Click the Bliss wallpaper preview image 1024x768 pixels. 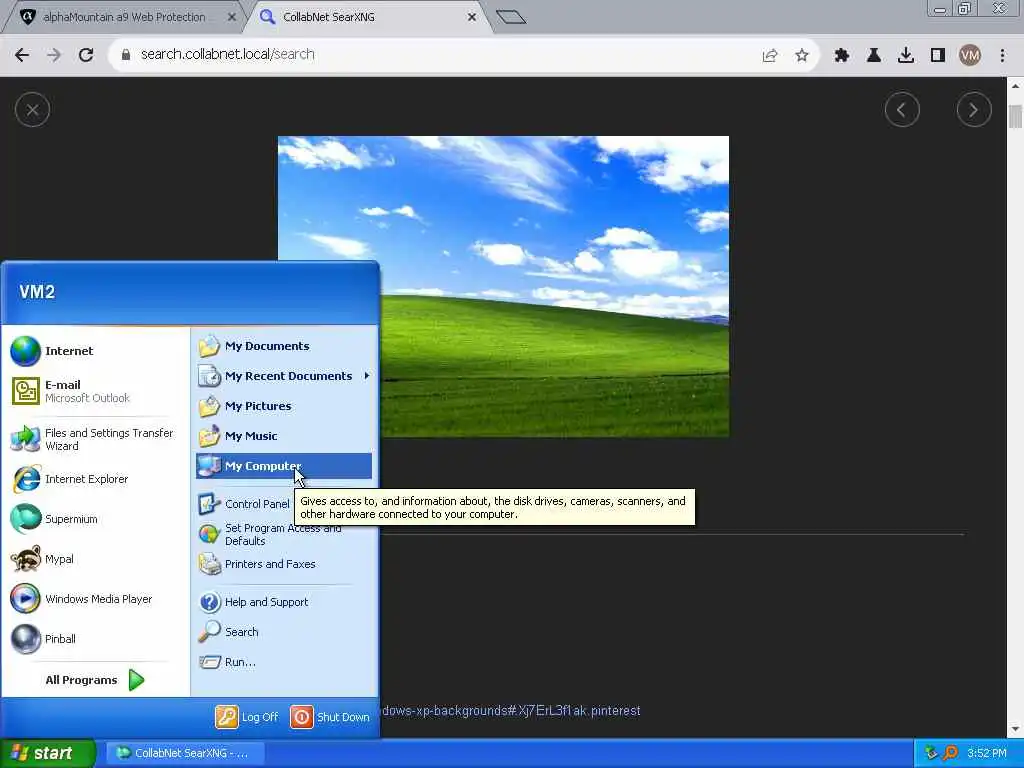504,286
